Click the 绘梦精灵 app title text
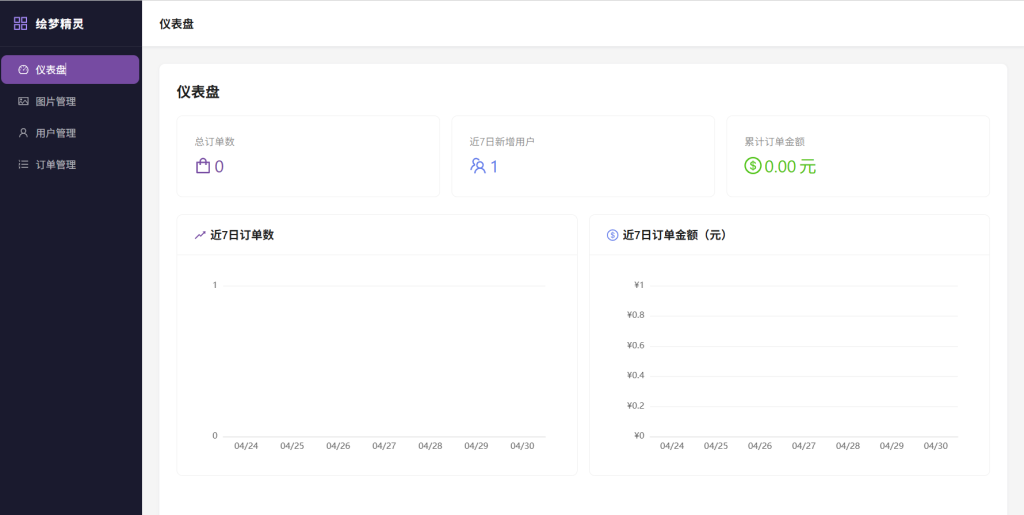This screenshot has height=515, width=1024. pyautogui.click(x=60, y=23)
